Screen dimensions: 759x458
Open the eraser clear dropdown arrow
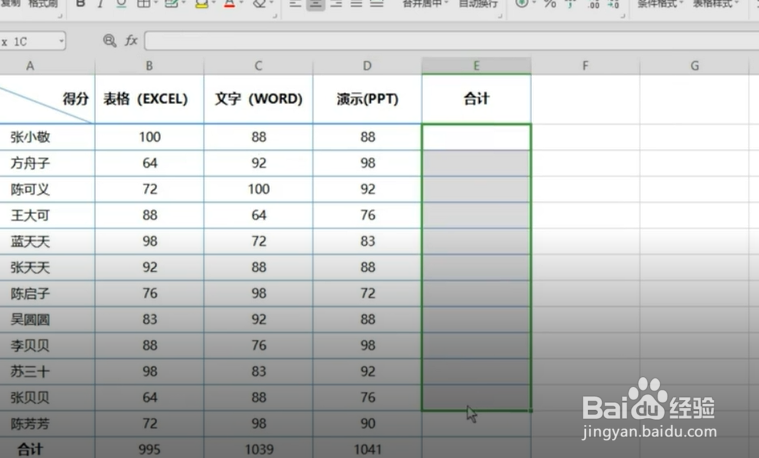point(272,4)
